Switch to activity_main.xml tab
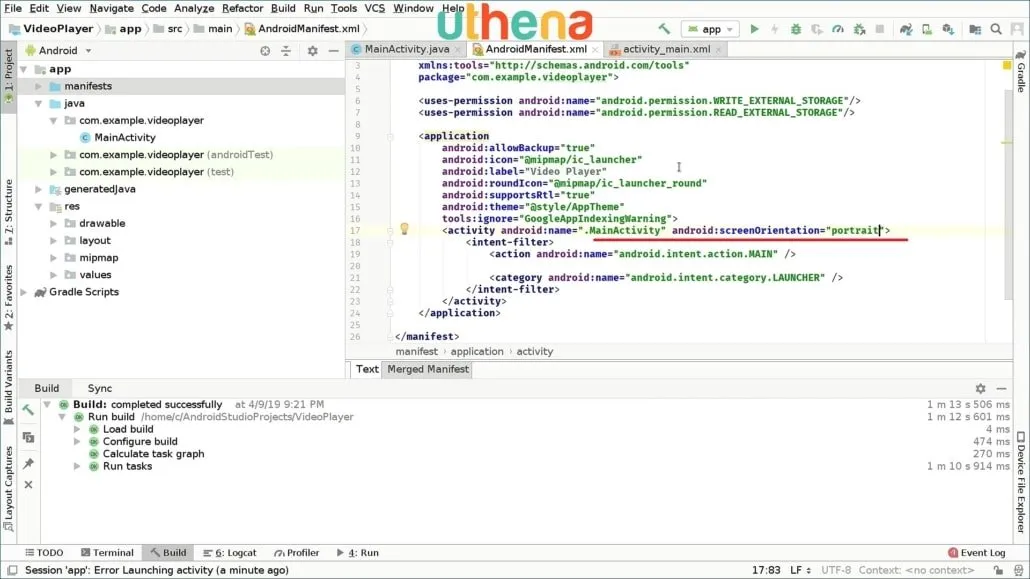 (x=666, y=49)
